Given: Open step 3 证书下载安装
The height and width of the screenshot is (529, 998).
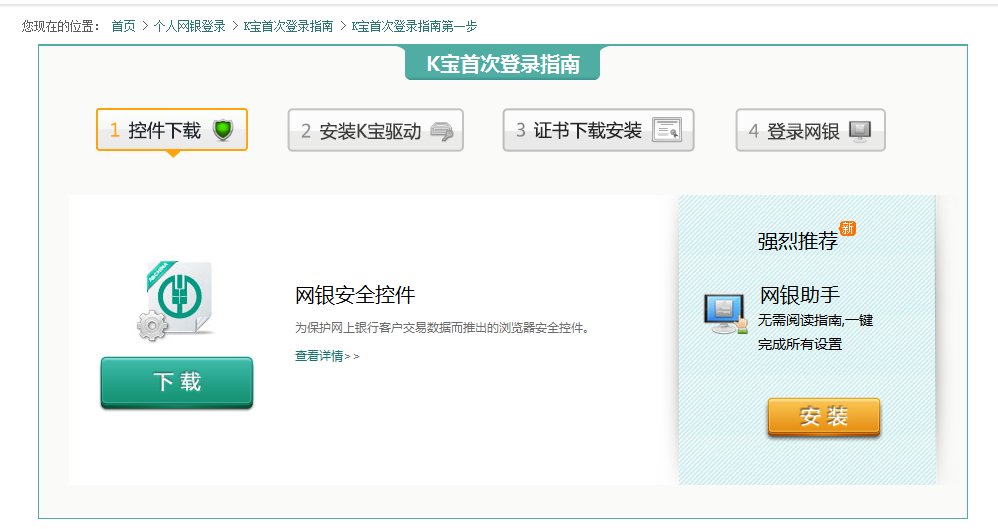Looking at the screenshot, I should click(x=598, y=130).
